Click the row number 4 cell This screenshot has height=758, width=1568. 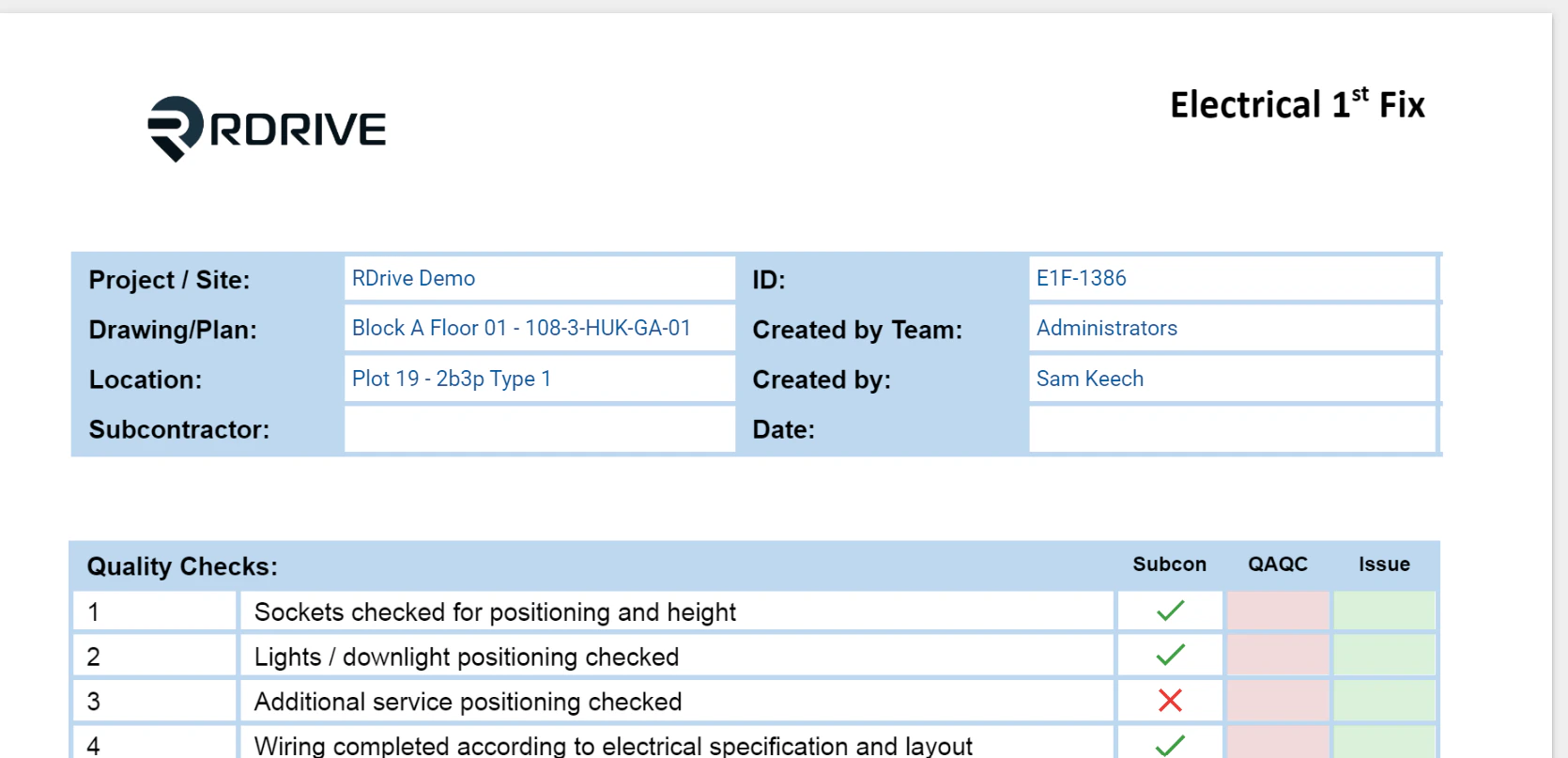click(155, 743)
